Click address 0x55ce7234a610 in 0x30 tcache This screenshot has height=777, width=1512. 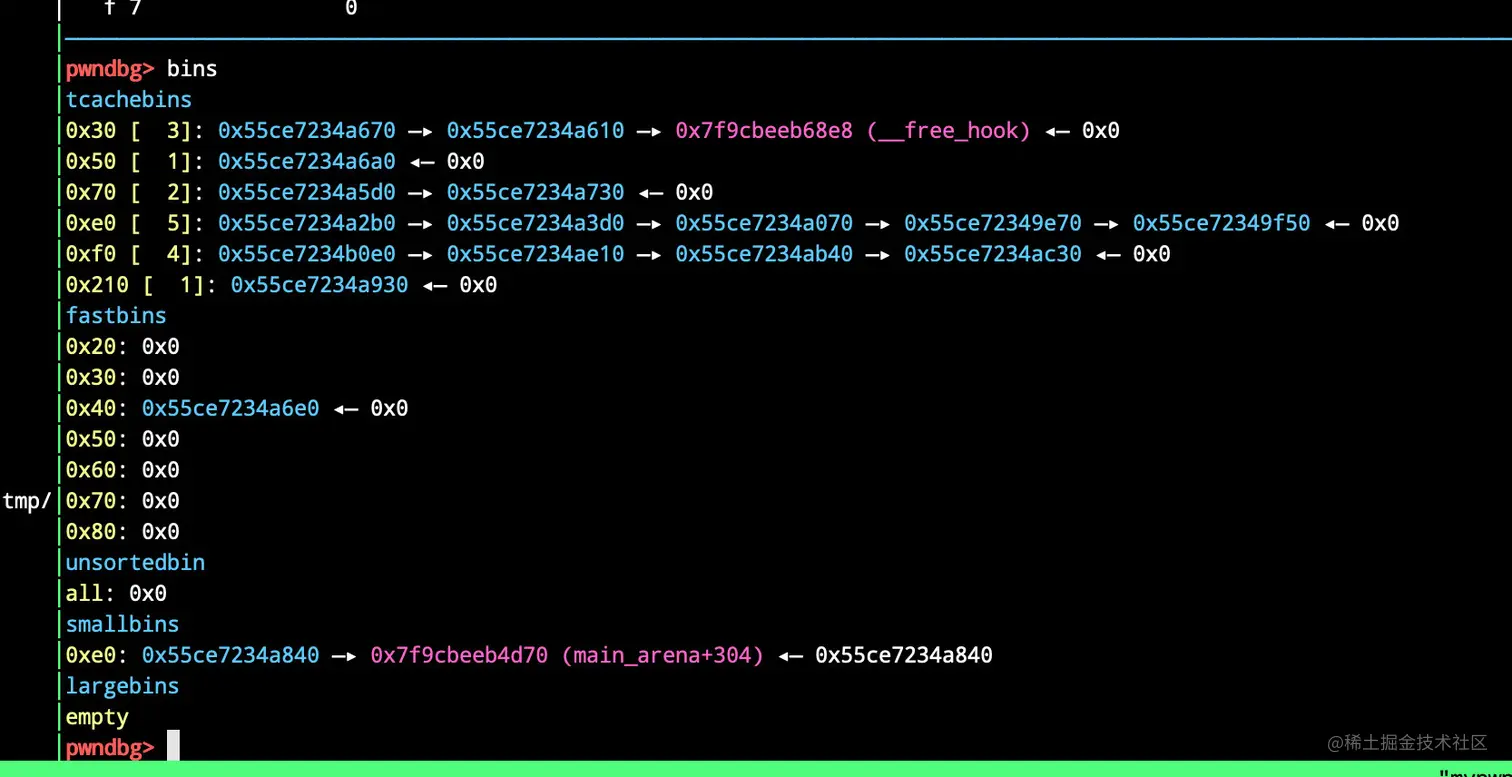click(536, 131)
